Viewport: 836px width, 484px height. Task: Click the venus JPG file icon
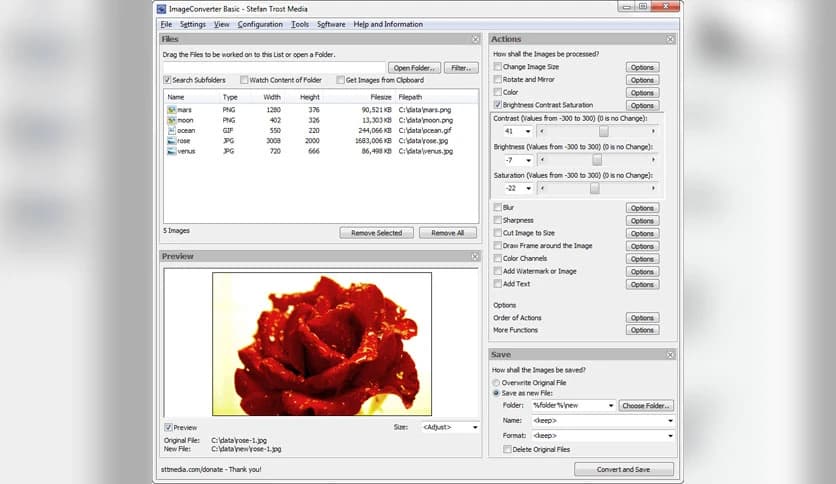[171, 151]
